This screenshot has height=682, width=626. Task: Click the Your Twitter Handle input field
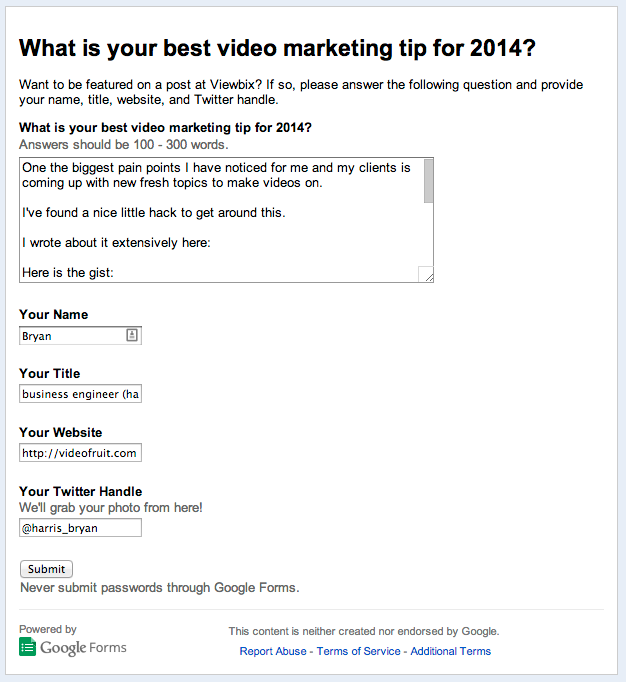80,528
